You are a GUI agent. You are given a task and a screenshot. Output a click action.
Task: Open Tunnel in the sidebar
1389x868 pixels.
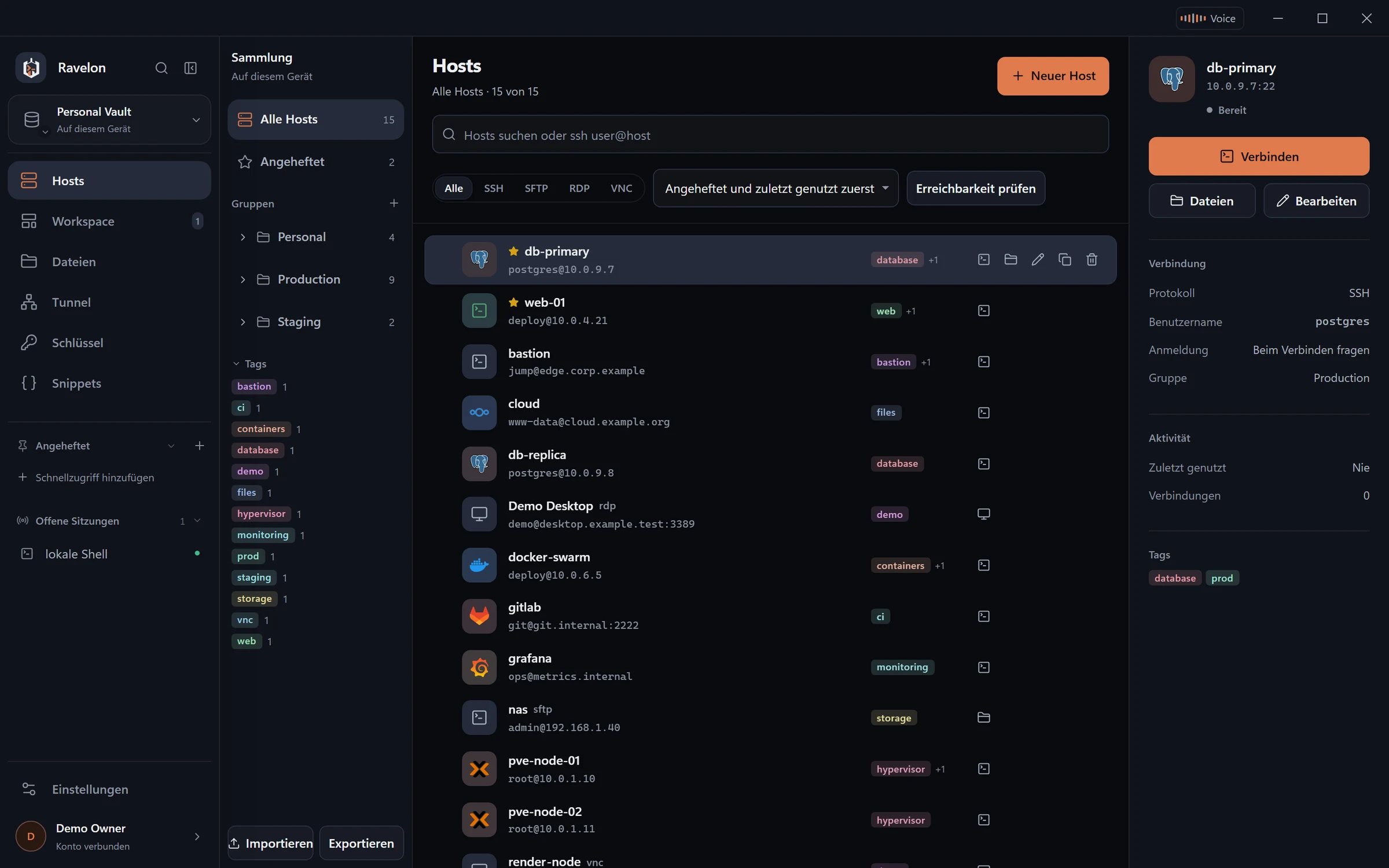click(109, 302)
